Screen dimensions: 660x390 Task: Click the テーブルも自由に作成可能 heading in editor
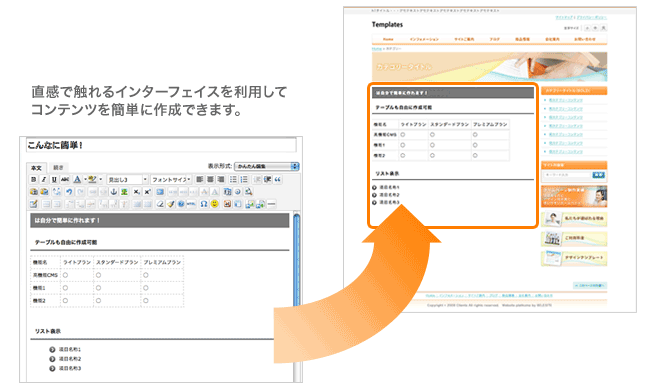pos(66,242)
